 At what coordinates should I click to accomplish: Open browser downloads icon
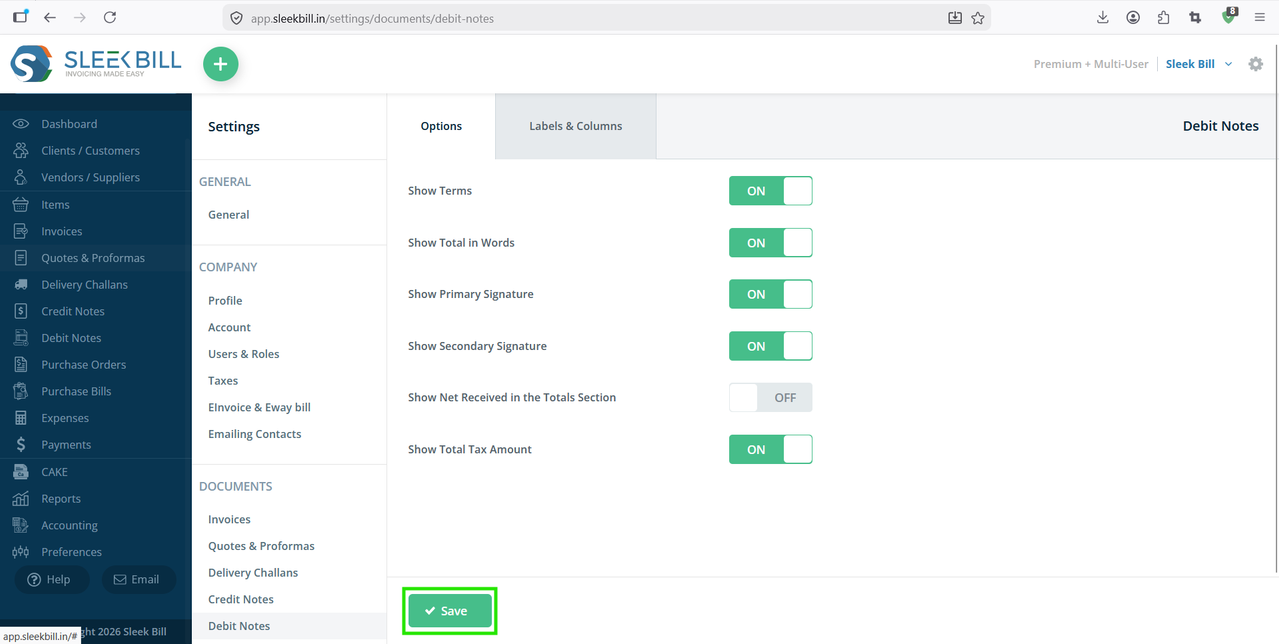[x=1102, y=18]
